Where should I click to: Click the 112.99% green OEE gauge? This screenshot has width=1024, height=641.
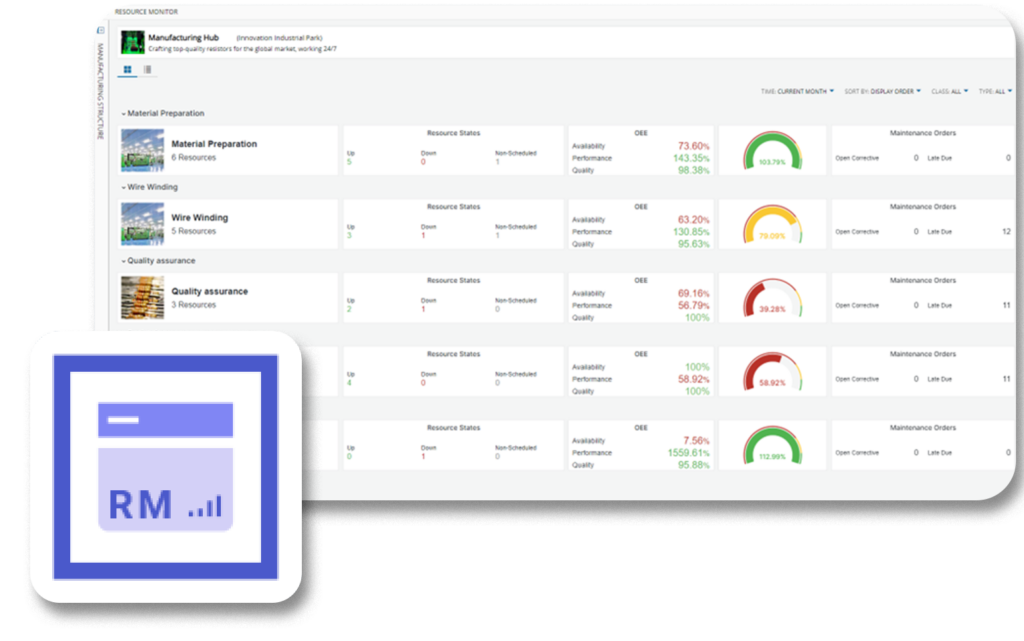coord(772,445)
